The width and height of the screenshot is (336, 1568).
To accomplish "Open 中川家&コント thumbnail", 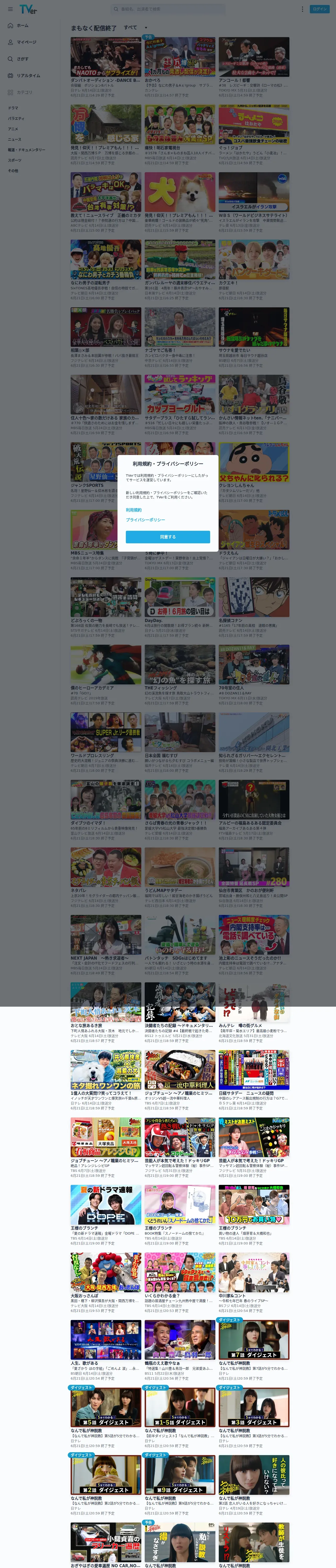I will (254, 1273).
